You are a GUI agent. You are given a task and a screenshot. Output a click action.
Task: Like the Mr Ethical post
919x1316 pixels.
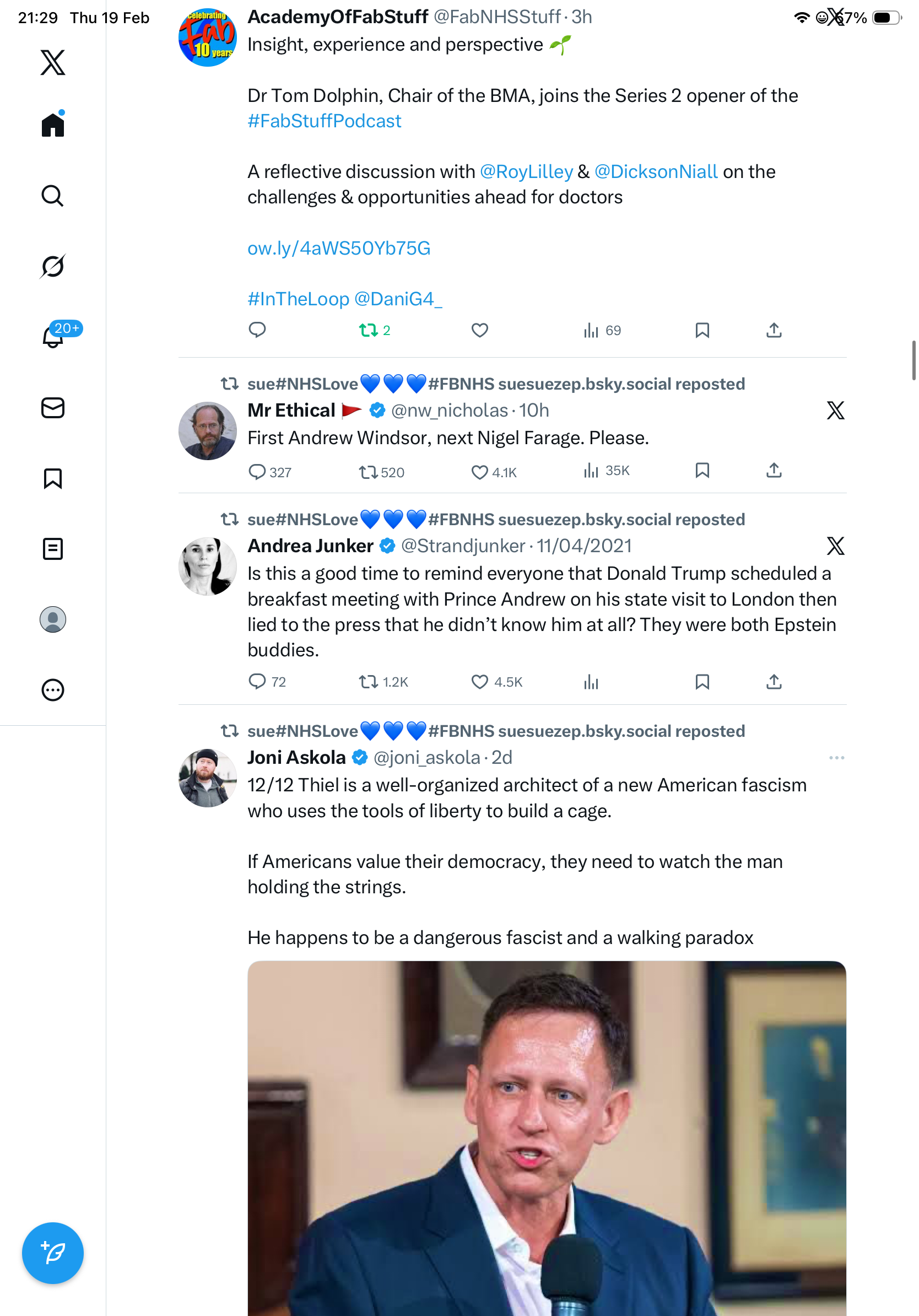pyautogui.click(x=479, y=472)
